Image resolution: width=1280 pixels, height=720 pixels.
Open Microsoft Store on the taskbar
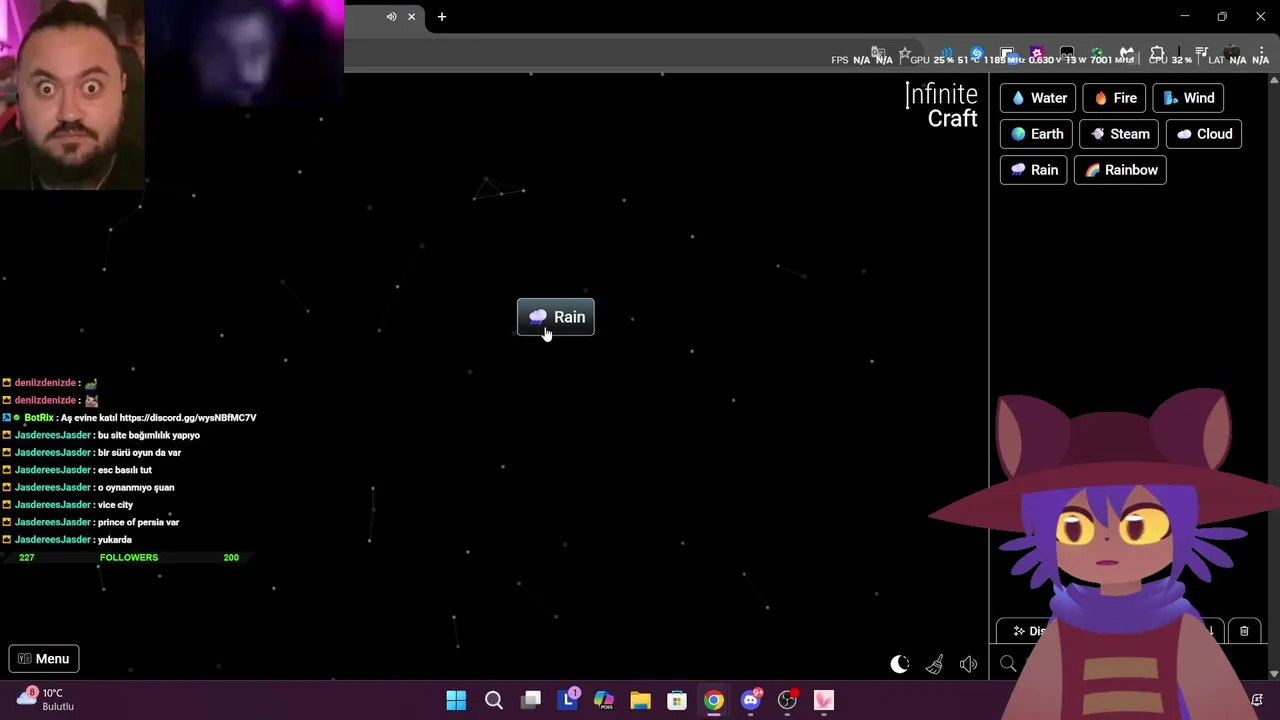tap(677, 700)
